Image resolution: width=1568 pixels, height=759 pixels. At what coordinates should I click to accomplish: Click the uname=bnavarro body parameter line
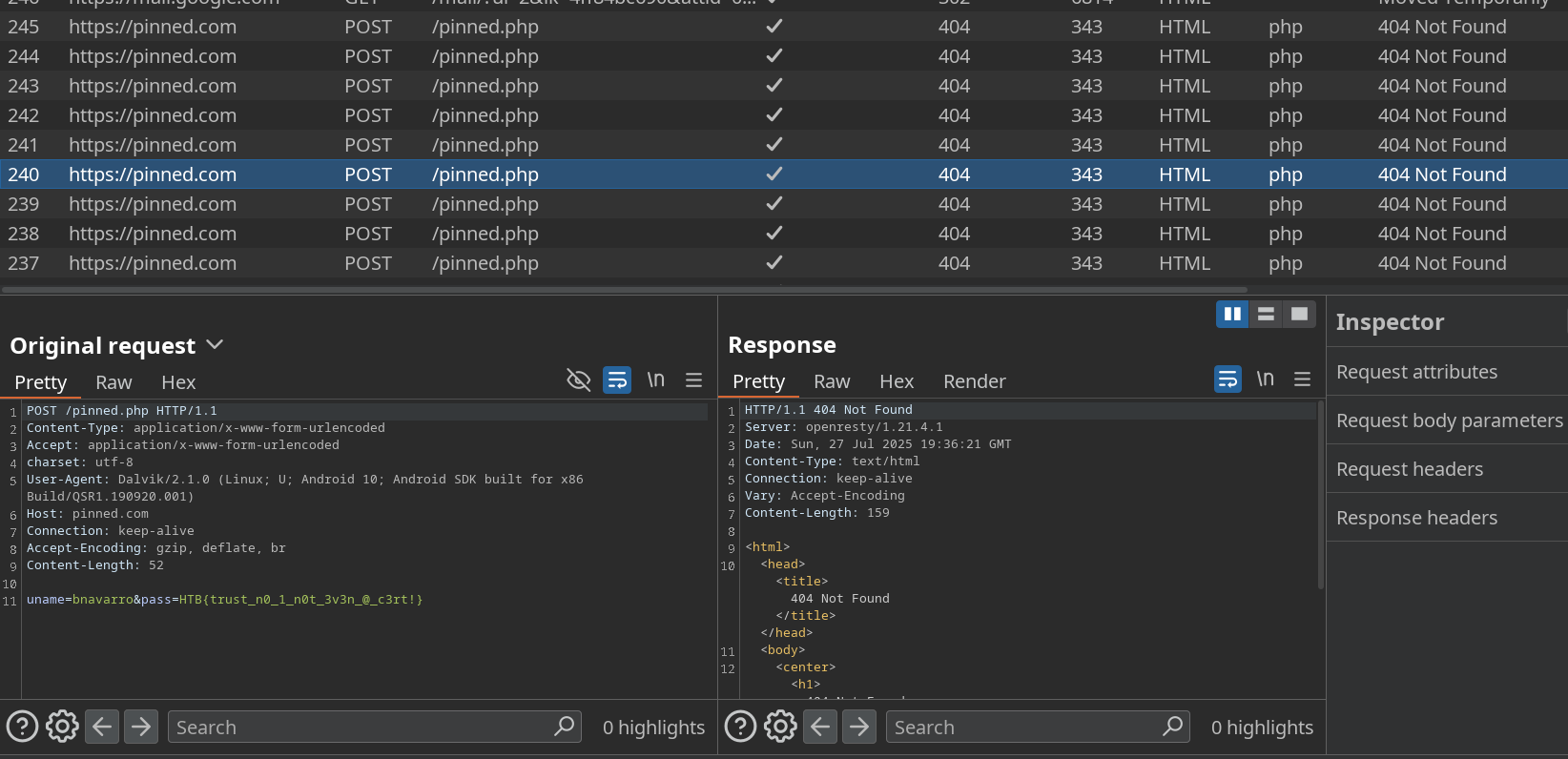pos(224,600)
